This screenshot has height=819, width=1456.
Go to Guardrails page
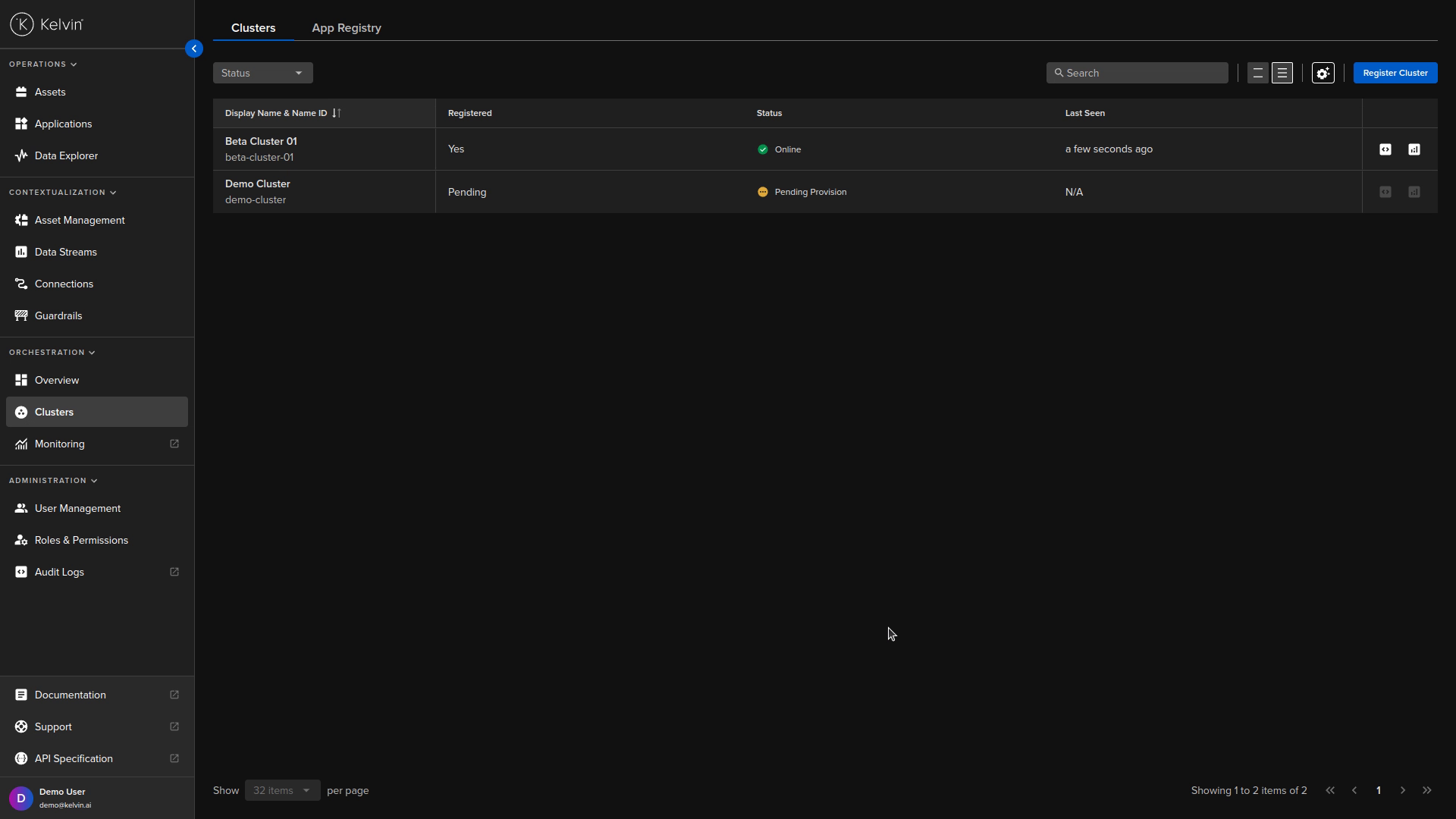click(x=58, y=315)
